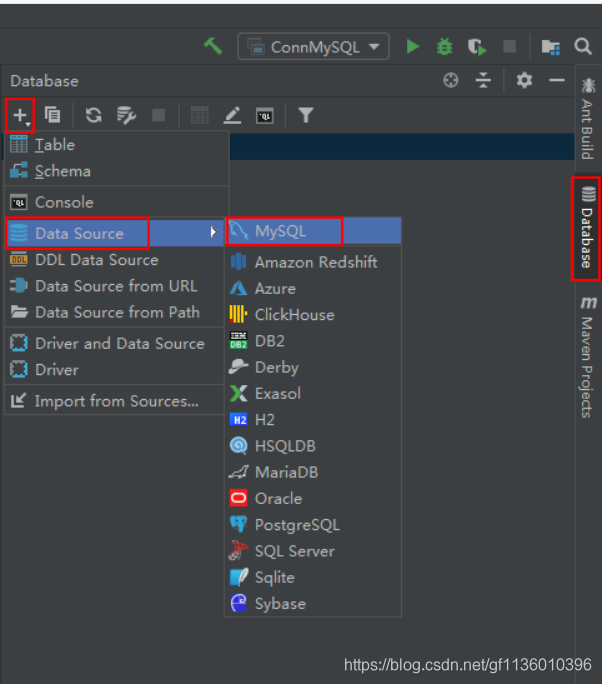602x684 pixels.
Task: Choose Driver and Data Source entry
Action: [x=114, y=344]
